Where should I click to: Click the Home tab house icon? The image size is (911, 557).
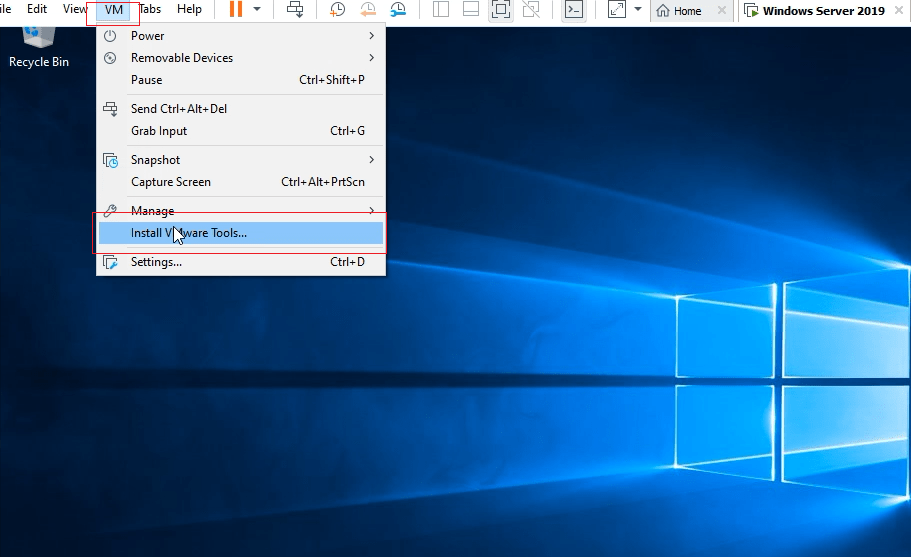click(x=663, y=10)
